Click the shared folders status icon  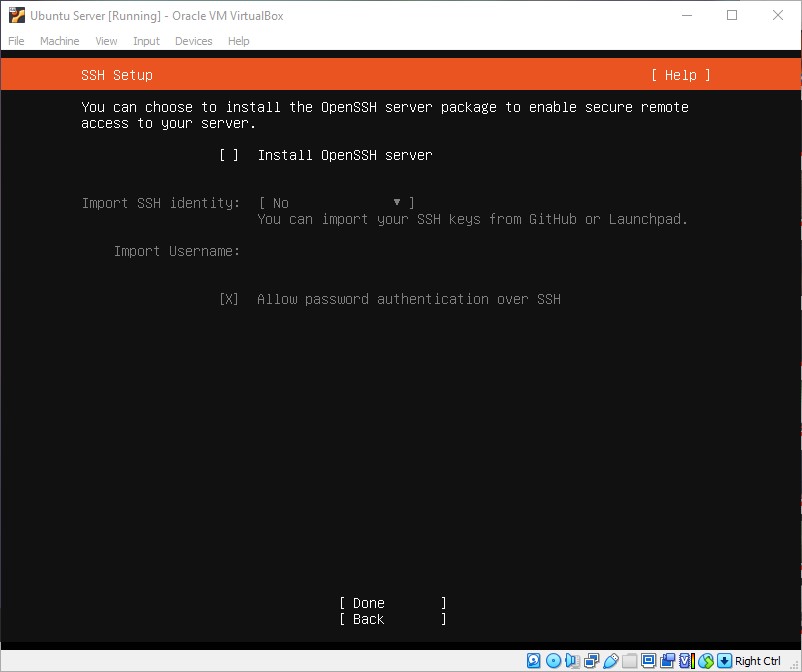(630, 661)
